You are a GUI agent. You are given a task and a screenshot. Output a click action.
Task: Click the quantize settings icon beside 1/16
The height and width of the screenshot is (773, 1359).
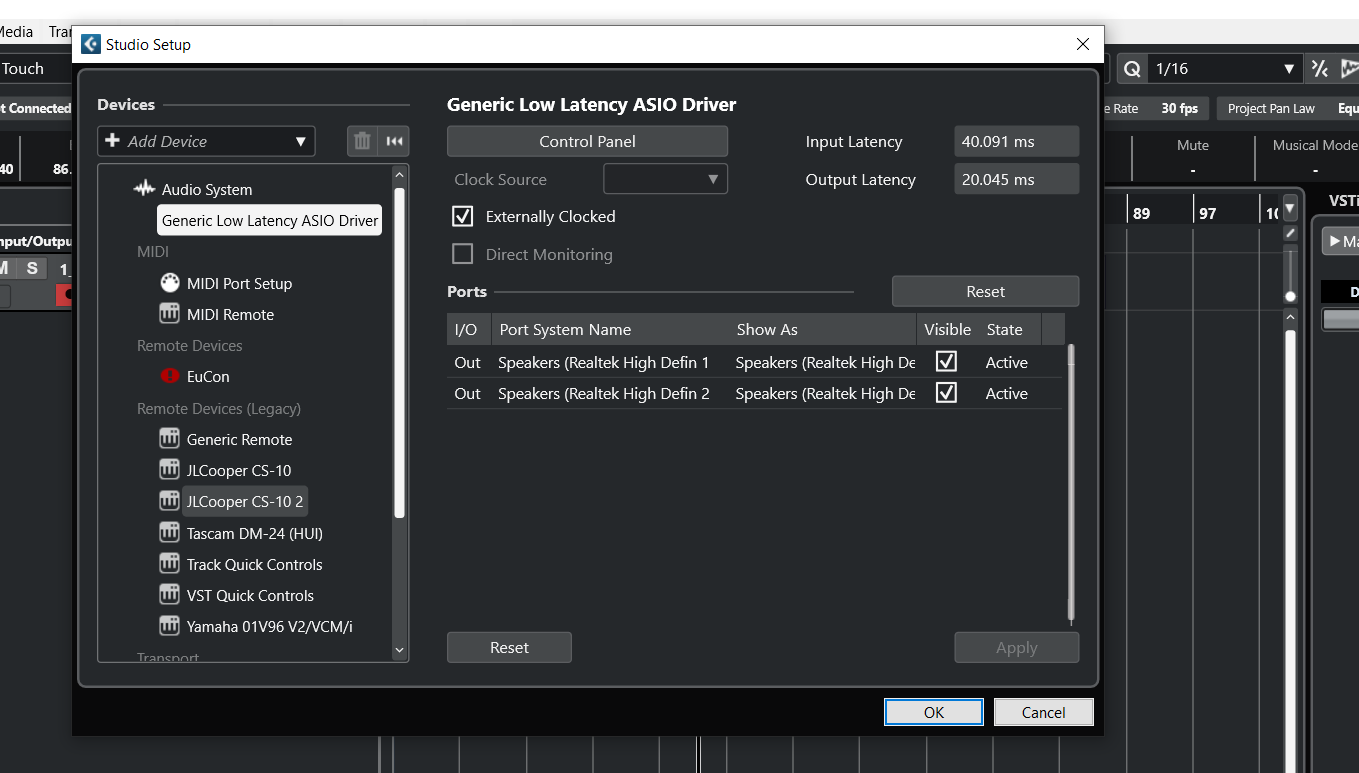(1320, 69)
